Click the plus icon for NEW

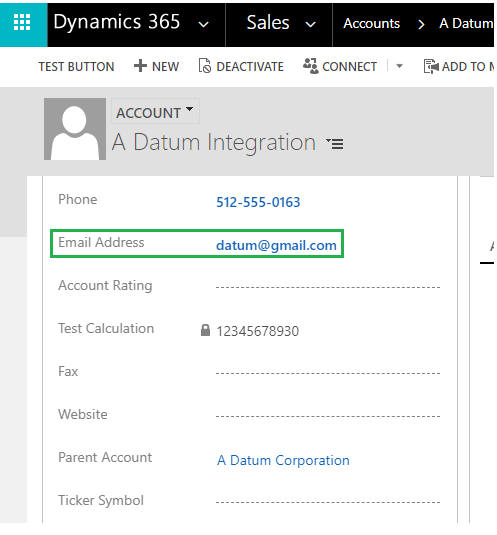pos(140,66)
